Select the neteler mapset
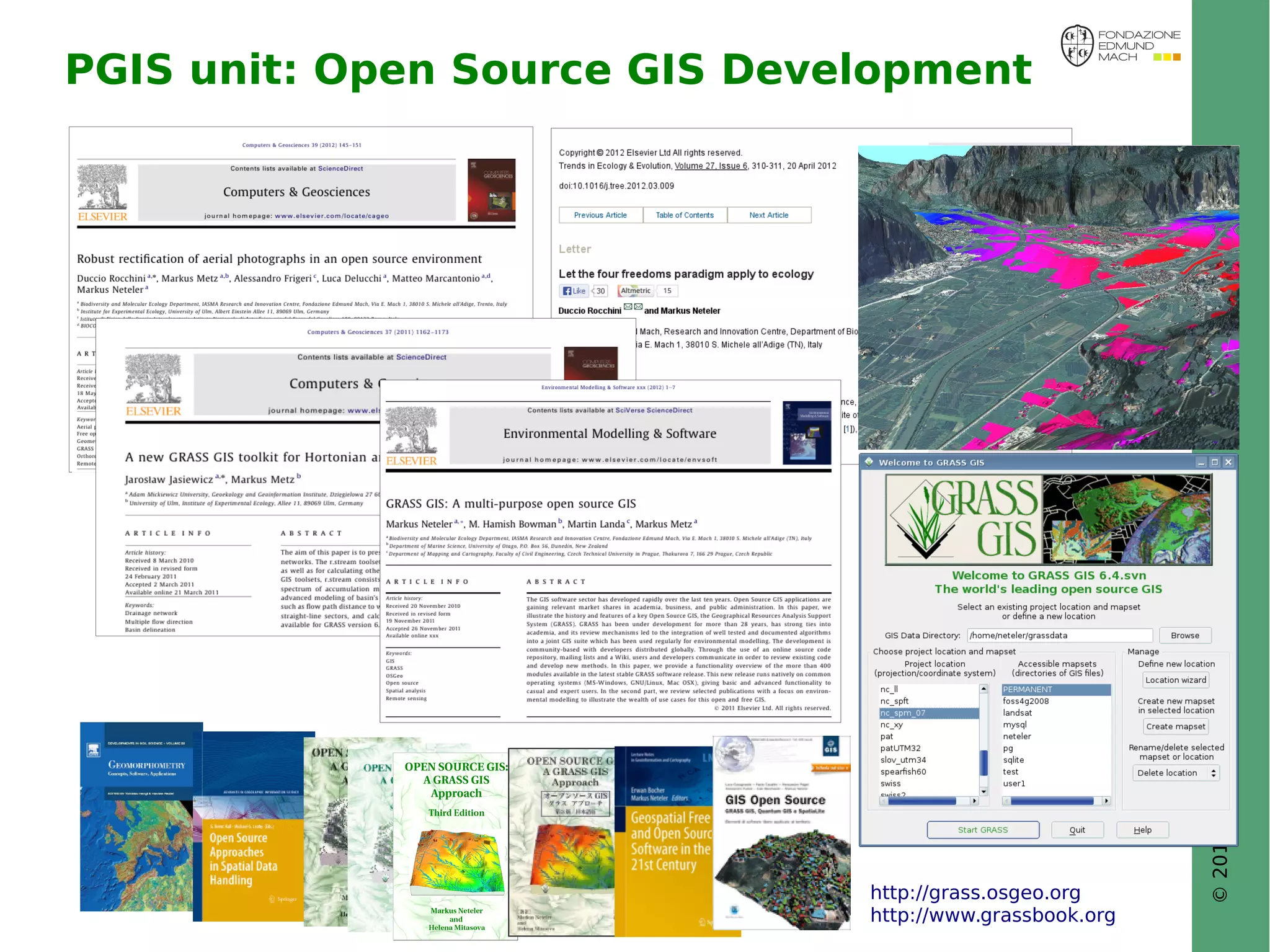1270x952 pixels. pyautogui.click(x=1056, y=736)
